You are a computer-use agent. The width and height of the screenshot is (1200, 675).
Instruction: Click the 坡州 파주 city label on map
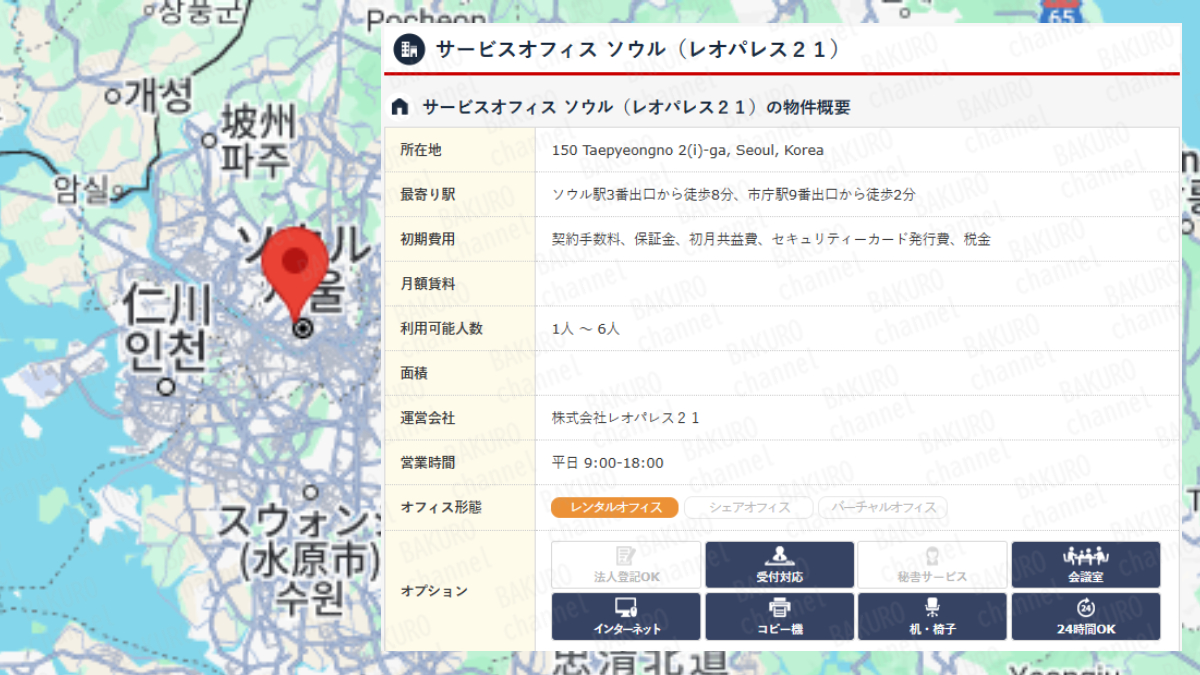coord(258,142)
